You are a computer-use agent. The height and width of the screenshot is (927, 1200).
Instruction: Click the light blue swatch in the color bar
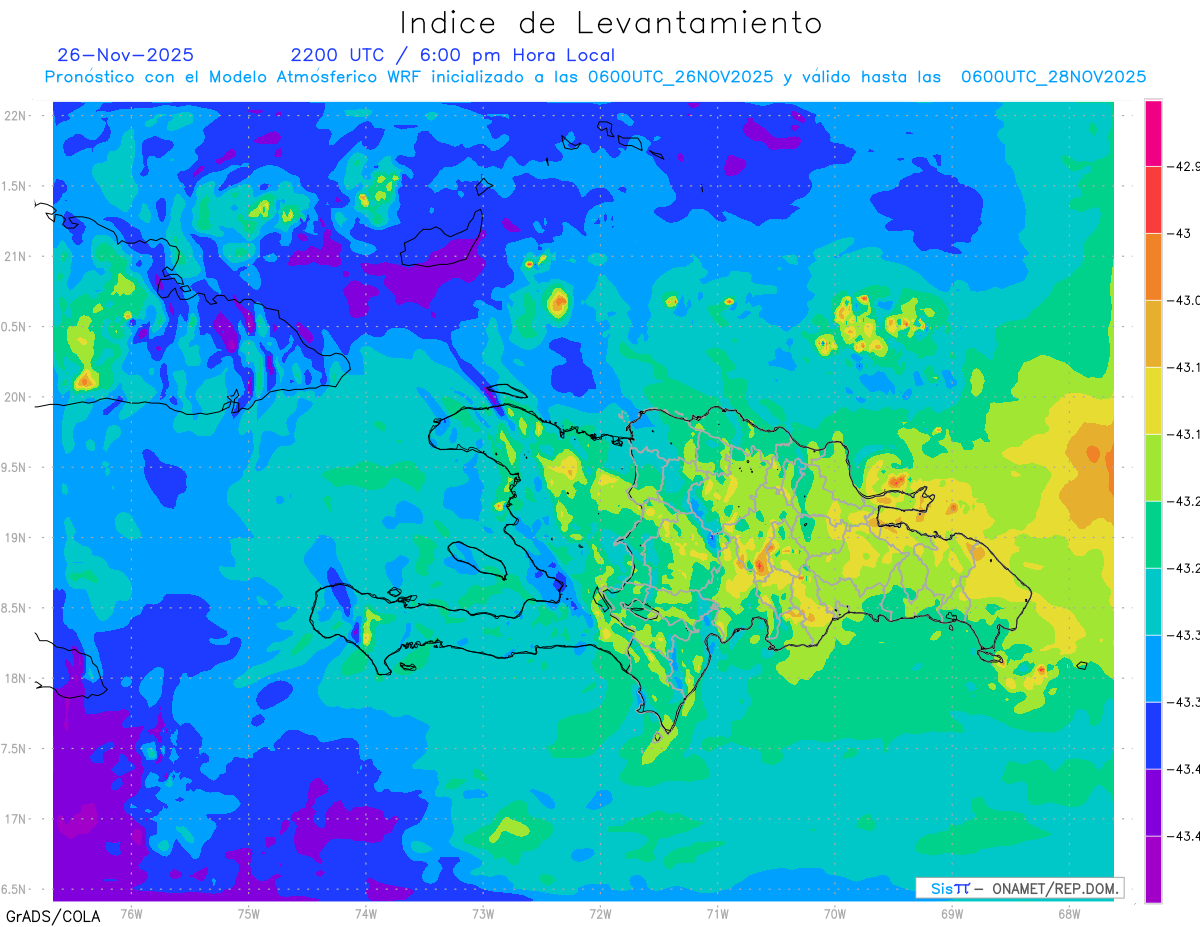click(1153, 669)
